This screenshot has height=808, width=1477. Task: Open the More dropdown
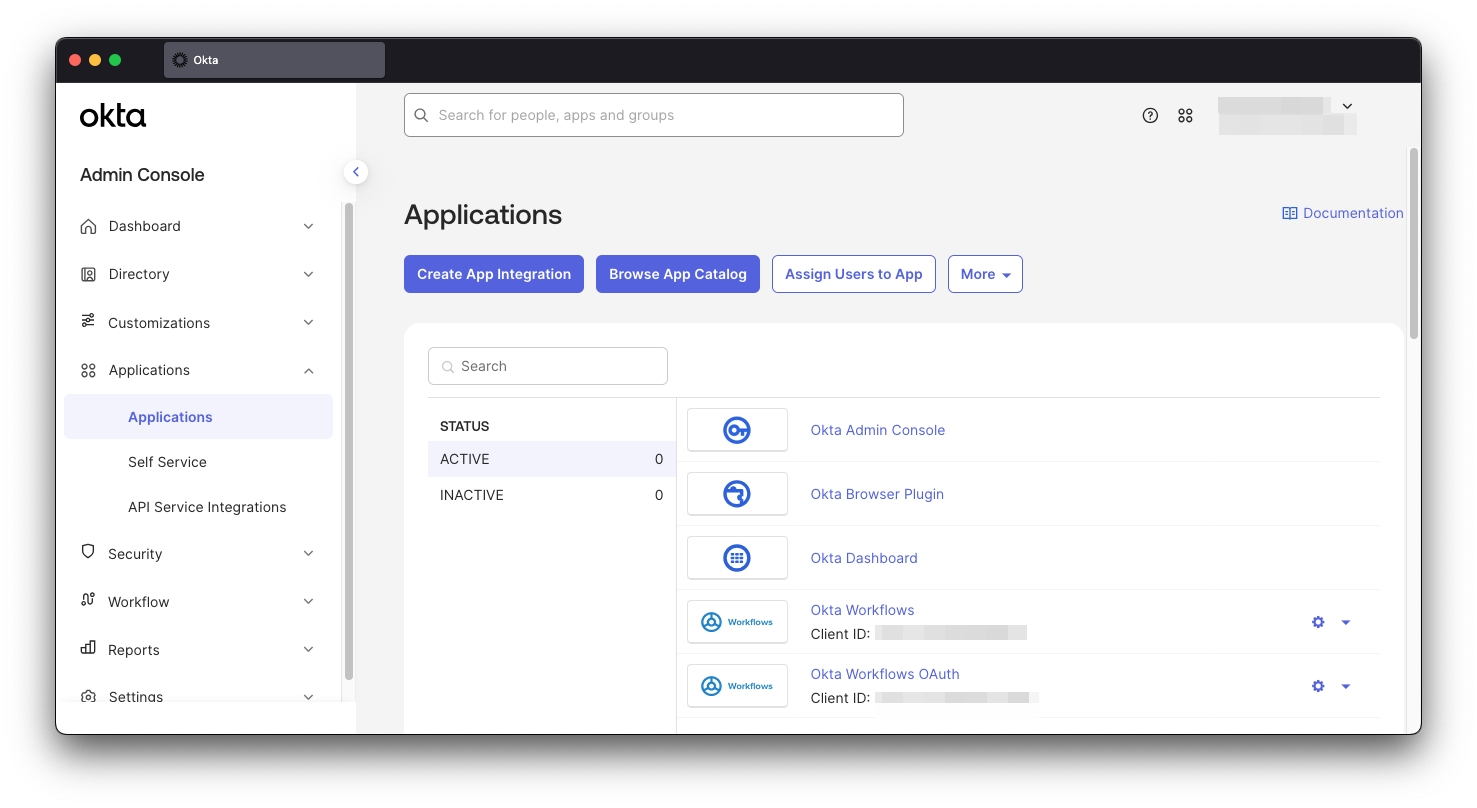(x=985, y=274)
